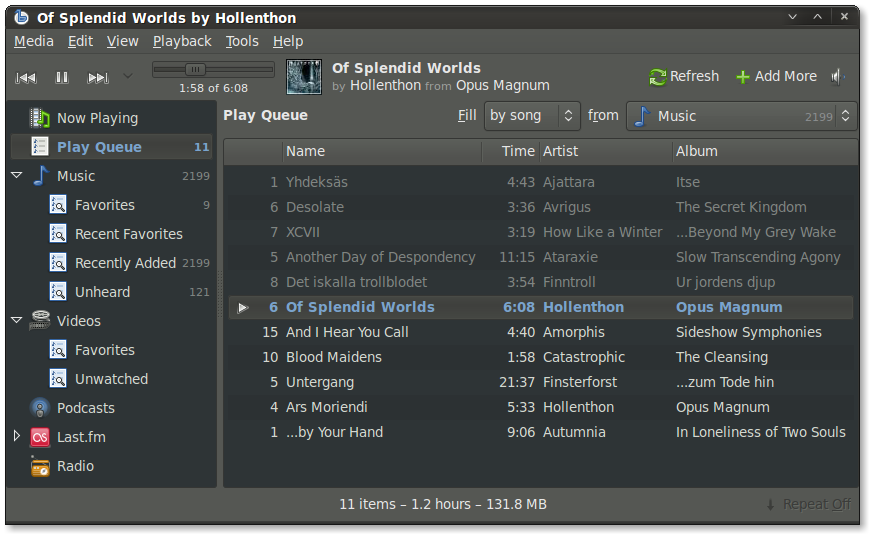The width and height of the screenshot is (869, 534).
Task: Click the Unwatched playlist icon
Action: pos(58,378)
